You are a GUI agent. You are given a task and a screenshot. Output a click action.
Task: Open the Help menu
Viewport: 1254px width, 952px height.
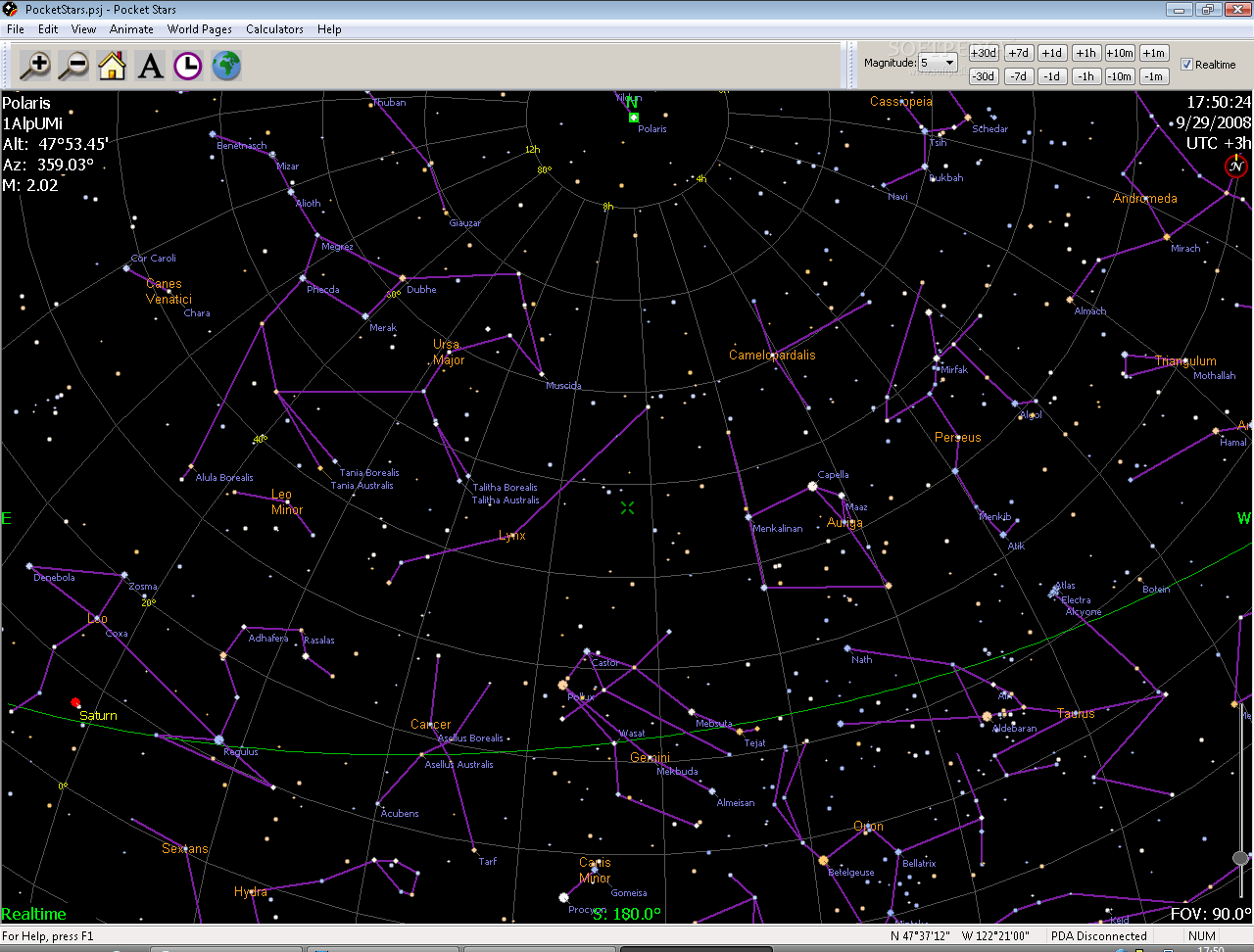click(329, 29)
